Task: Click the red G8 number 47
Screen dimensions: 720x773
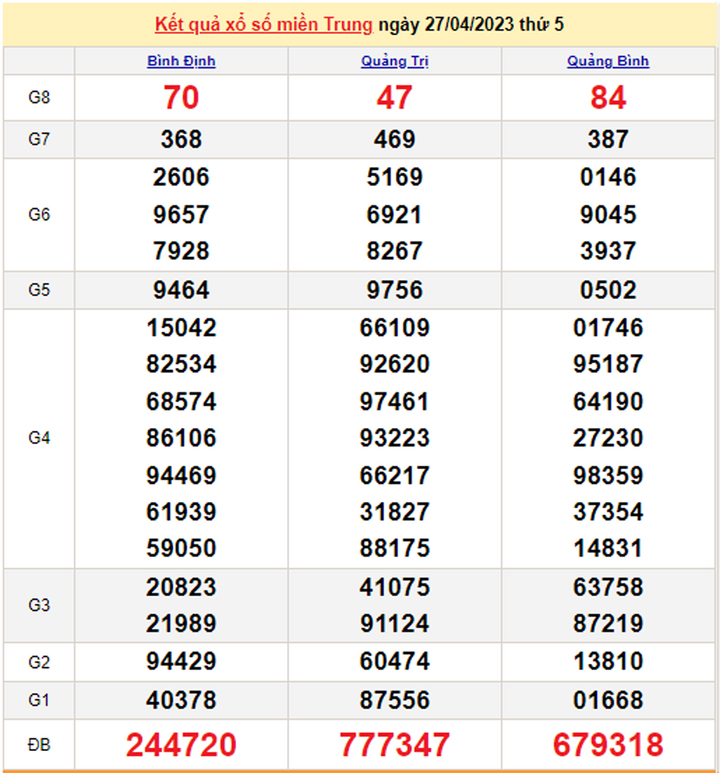Action: [x=395, y=97]
